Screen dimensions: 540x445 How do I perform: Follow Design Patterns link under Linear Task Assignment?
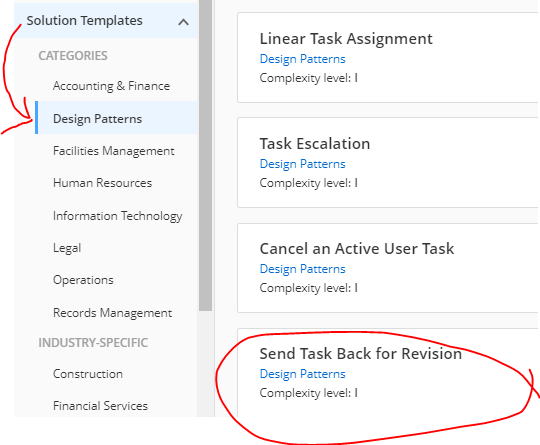[302, 59]
